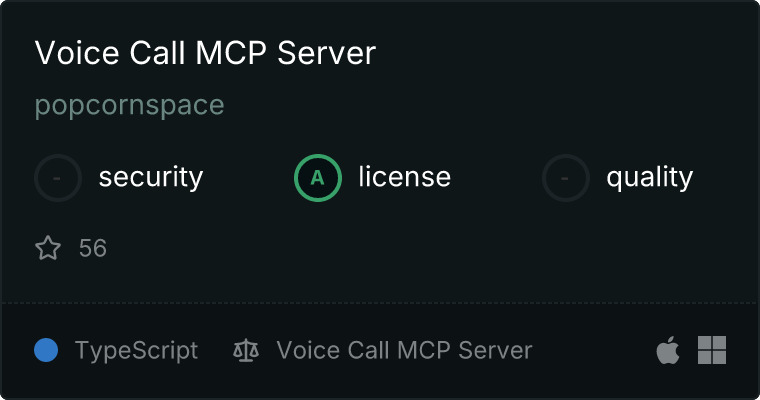Click blank footer area before the Apple icon
This screenshot has width=760, height=400.
[594, 350]
